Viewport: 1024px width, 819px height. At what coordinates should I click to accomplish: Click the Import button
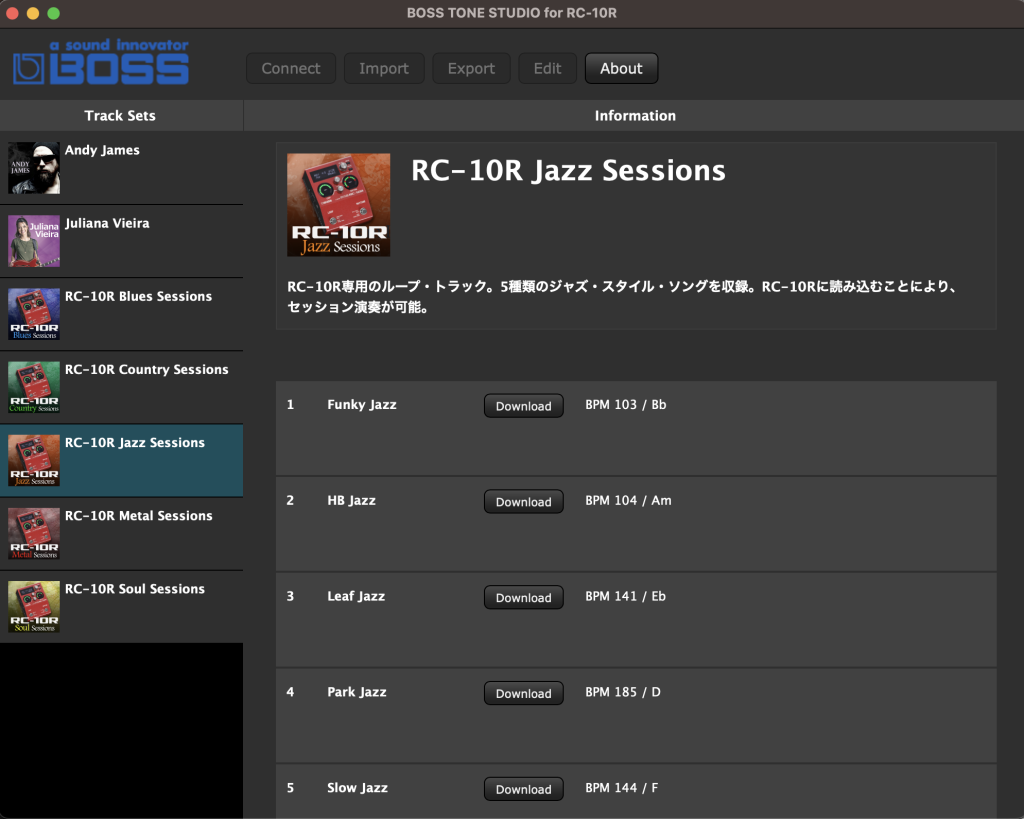(384, 69)
